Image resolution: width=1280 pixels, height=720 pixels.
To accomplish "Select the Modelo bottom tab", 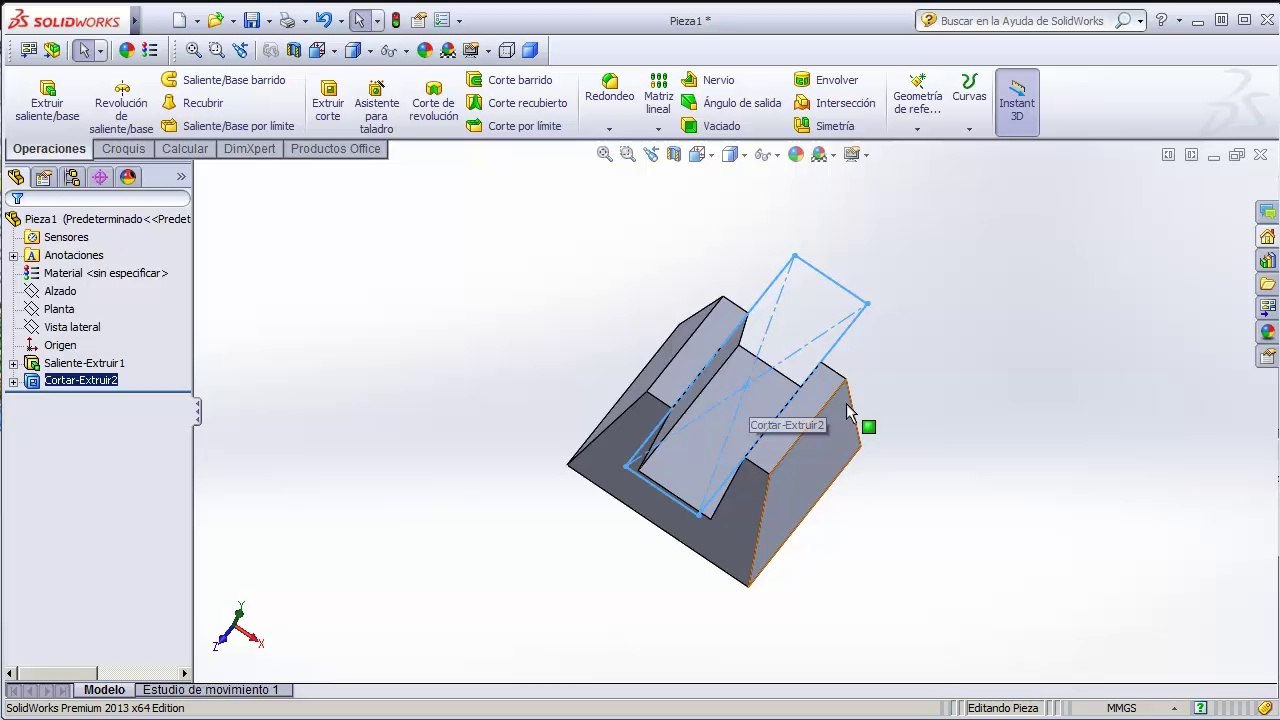I will click(x=104, y=690).
